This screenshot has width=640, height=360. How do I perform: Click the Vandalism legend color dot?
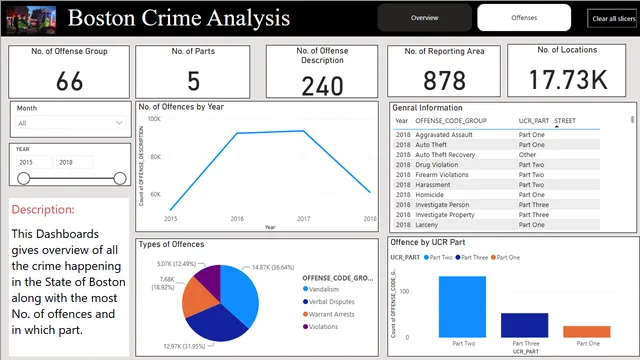point(305,289)
